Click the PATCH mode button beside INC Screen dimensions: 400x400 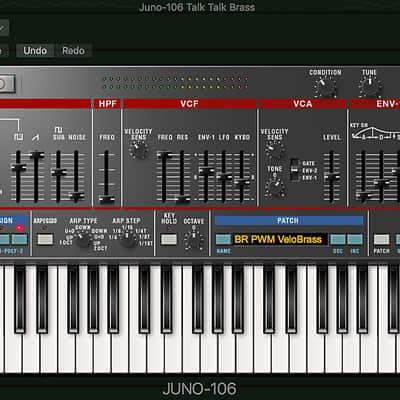(x=381, y=239)
